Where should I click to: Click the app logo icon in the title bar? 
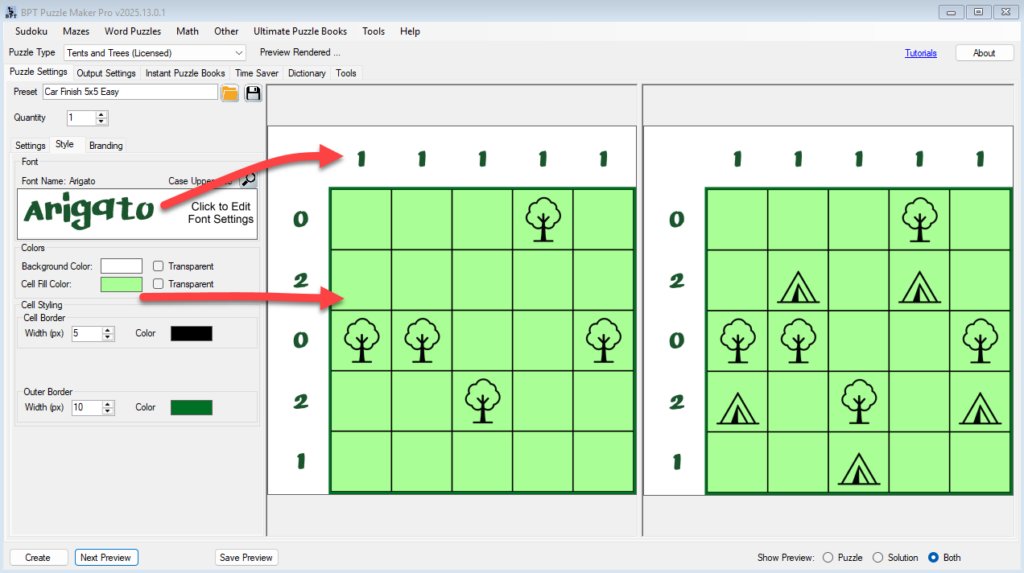click(11, 11)
